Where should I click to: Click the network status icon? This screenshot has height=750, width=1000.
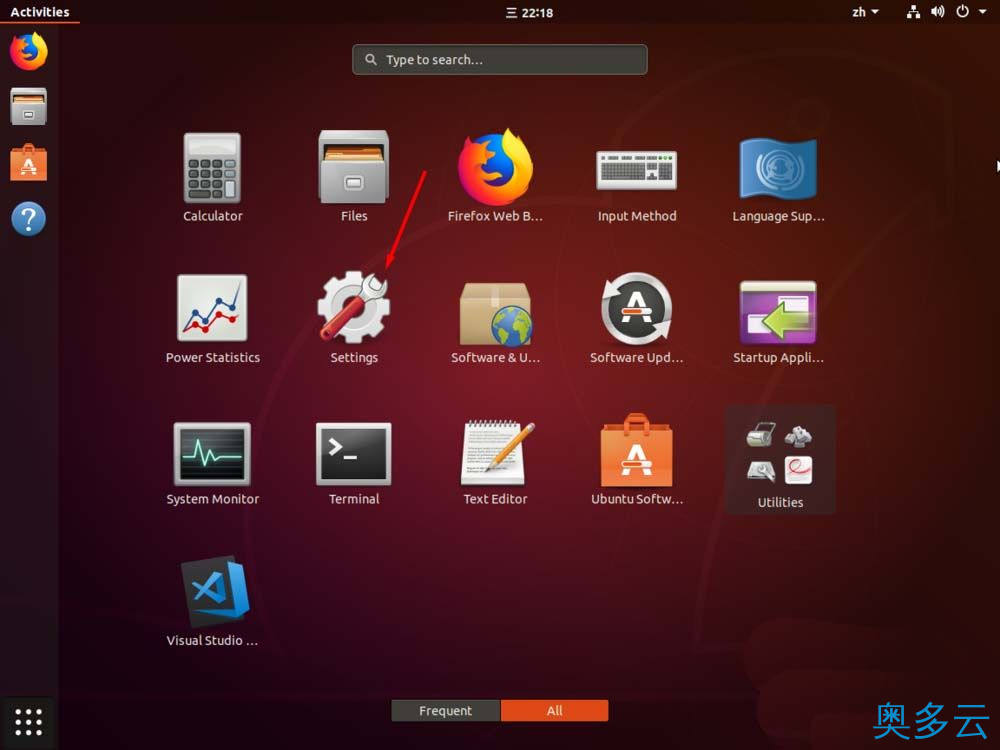[913, 11]
